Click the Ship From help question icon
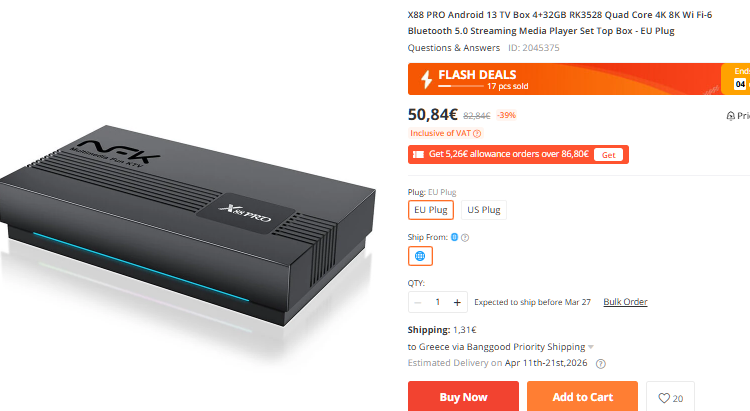Screen dimensions: 750x411 [x=465, y=237]
